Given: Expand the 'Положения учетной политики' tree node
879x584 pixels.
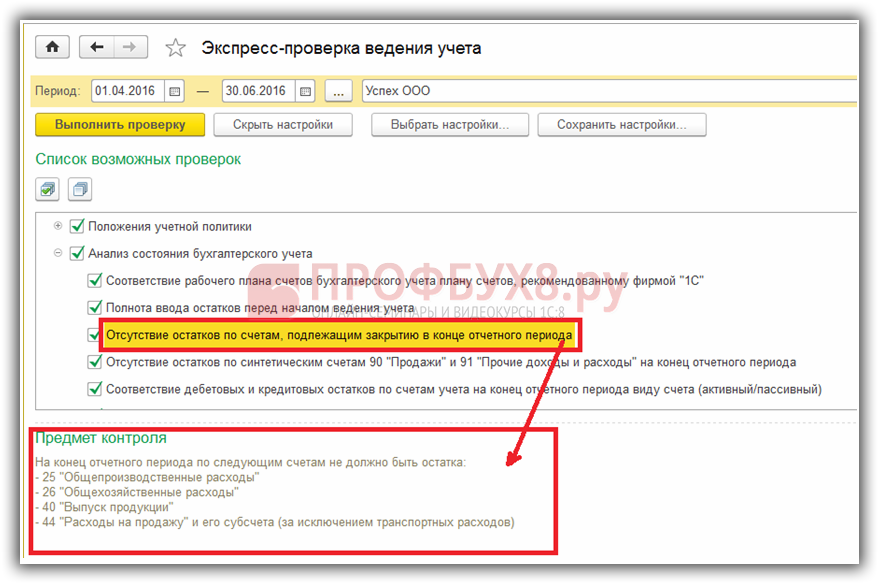Looking at the screenshot, I should point(58,226).
